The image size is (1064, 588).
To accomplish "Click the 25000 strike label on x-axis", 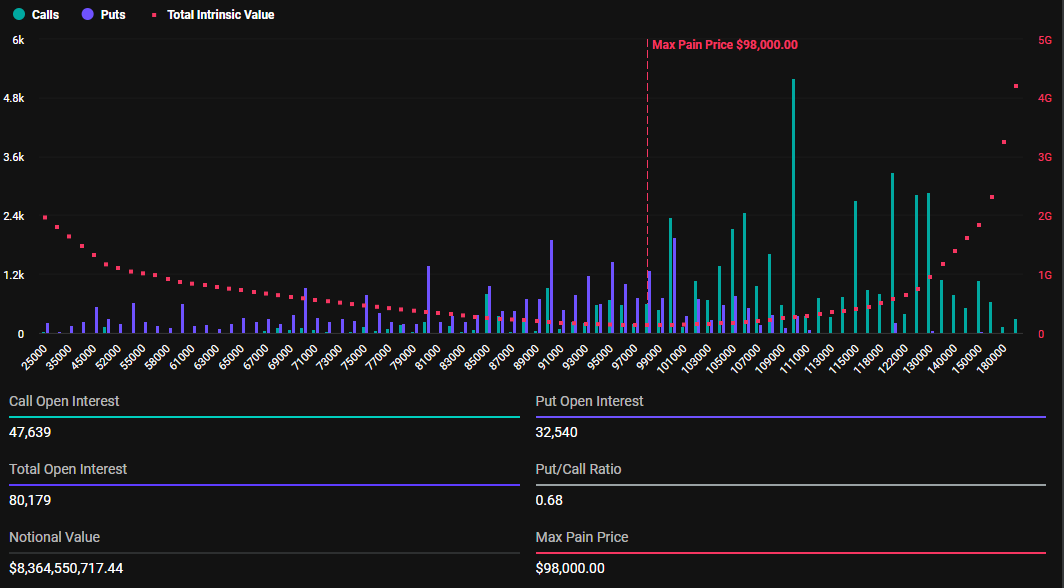I will click(35, 355).
